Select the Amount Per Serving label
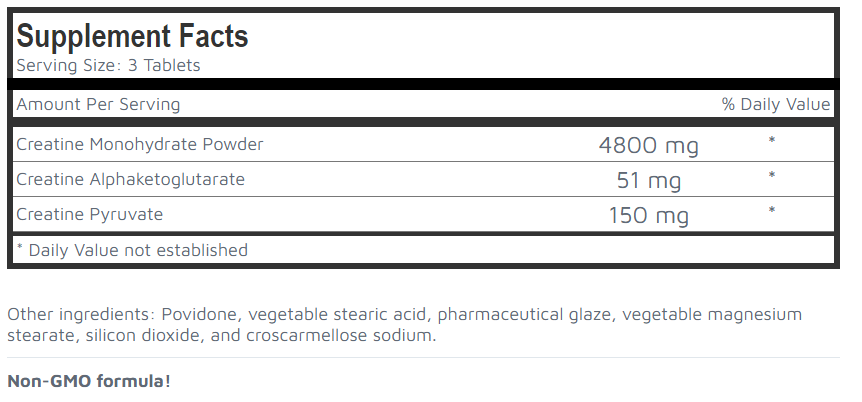Screen dimensions: 862x402 pyautogui.click(x=98, y=104)
